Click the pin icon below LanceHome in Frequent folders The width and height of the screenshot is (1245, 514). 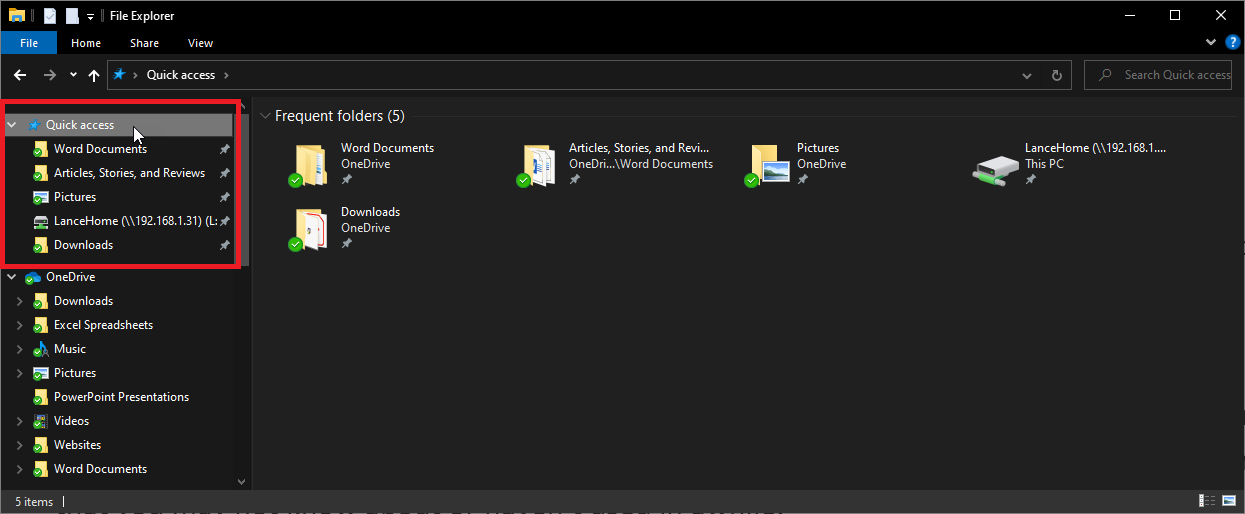click(x=1031, y=180)
